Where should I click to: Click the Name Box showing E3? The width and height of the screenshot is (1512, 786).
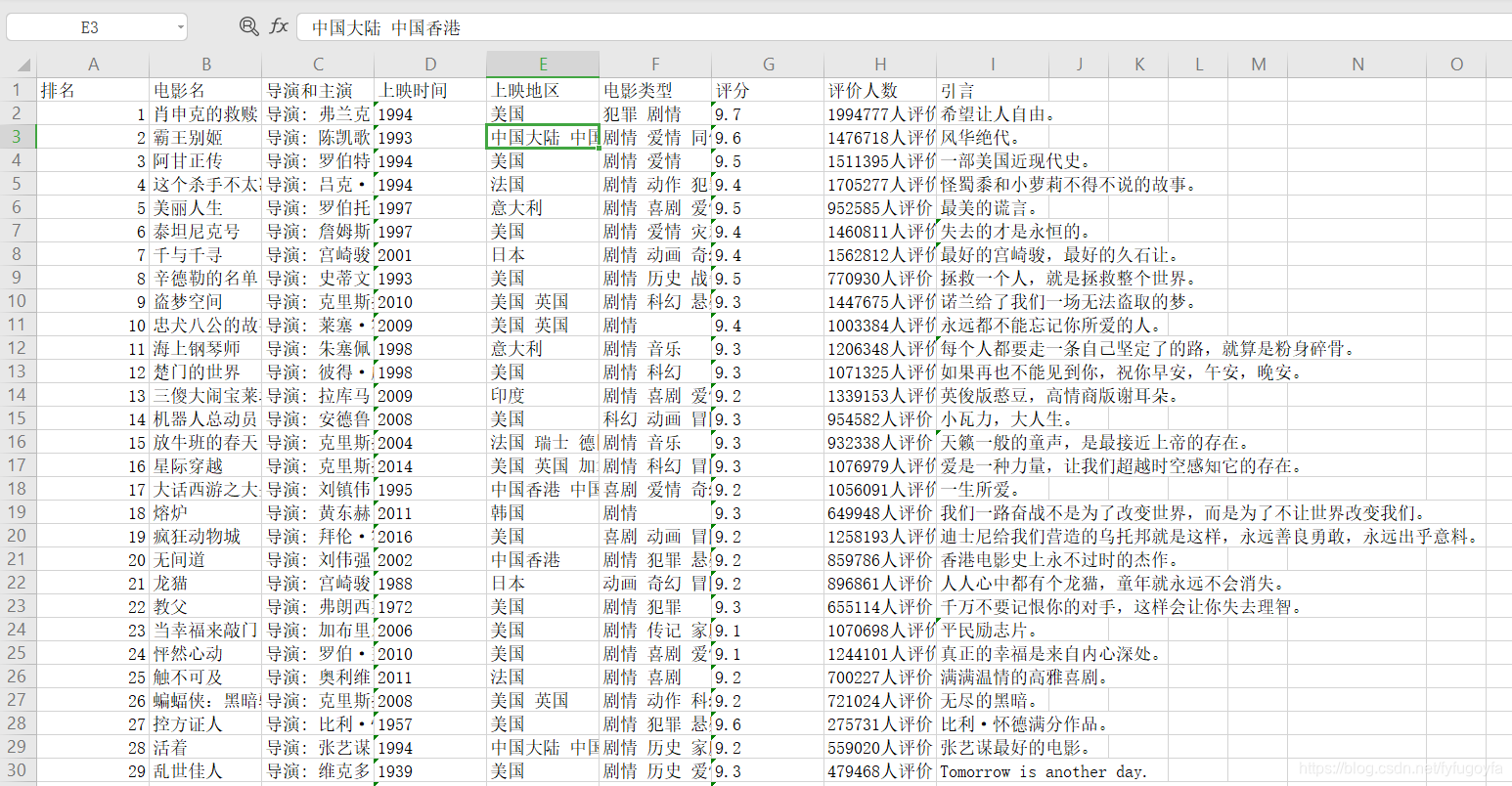click(90, 27)
